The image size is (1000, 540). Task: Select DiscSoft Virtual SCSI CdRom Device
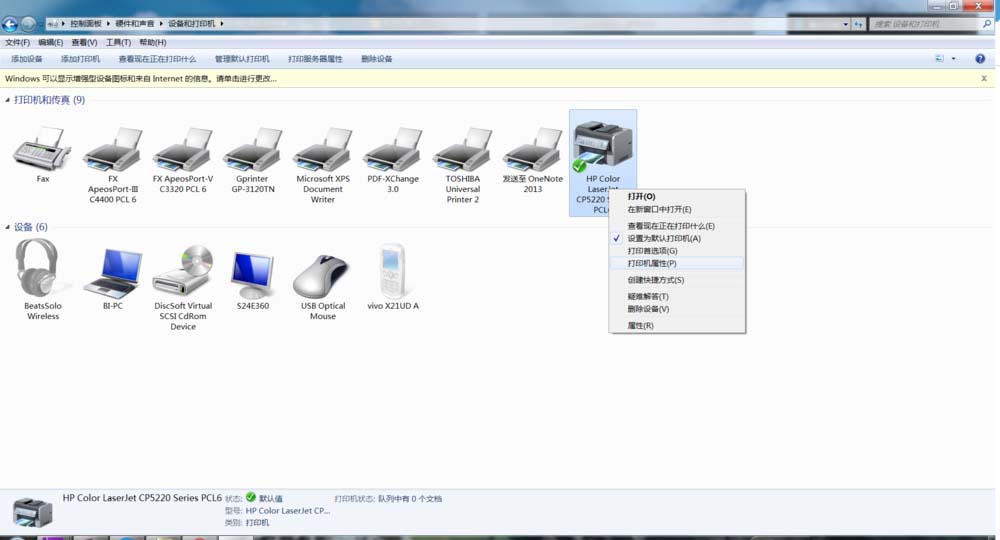183,270
